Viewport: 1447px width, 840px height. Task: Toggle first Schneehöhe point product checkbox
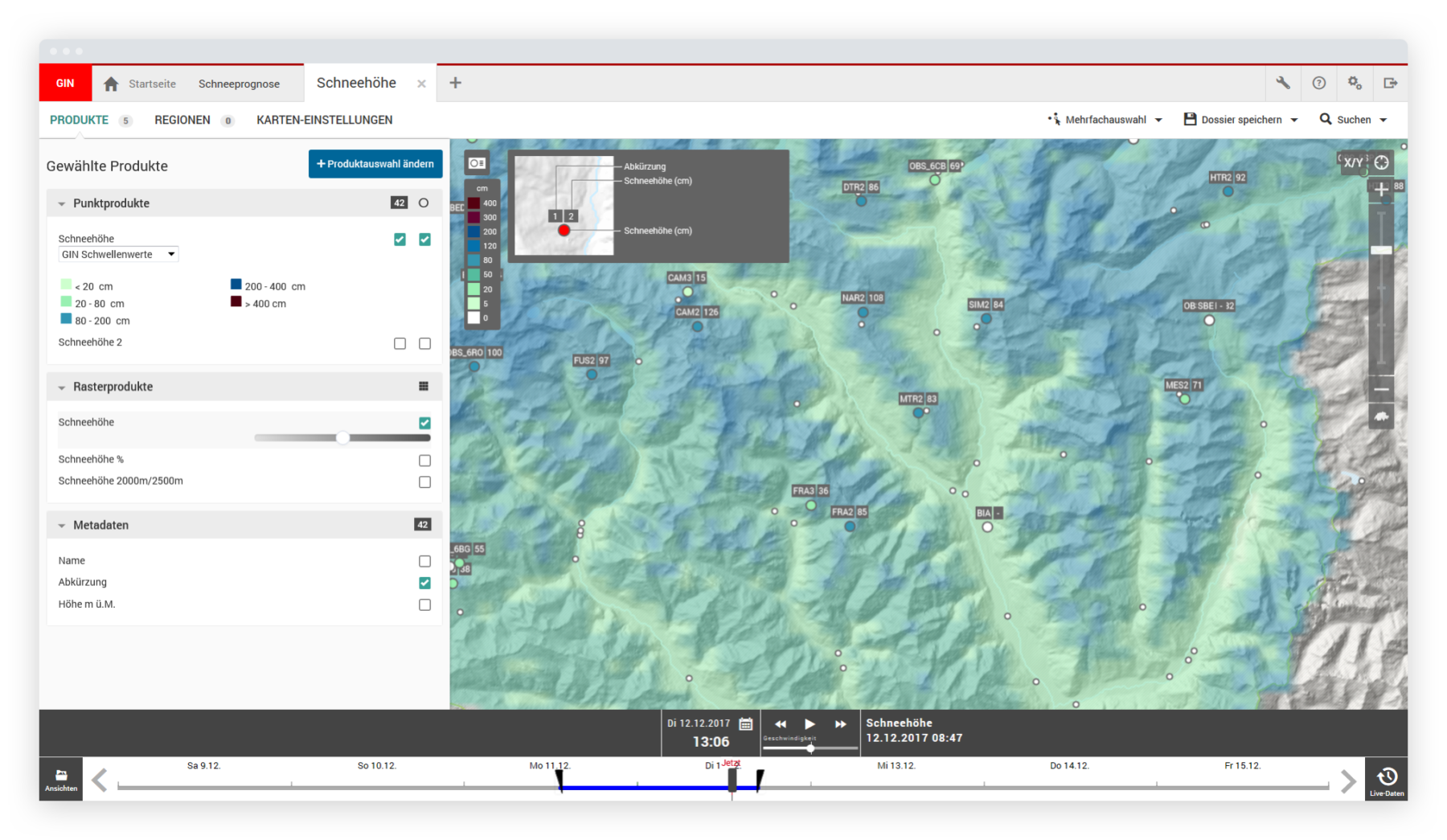(400, 240)
